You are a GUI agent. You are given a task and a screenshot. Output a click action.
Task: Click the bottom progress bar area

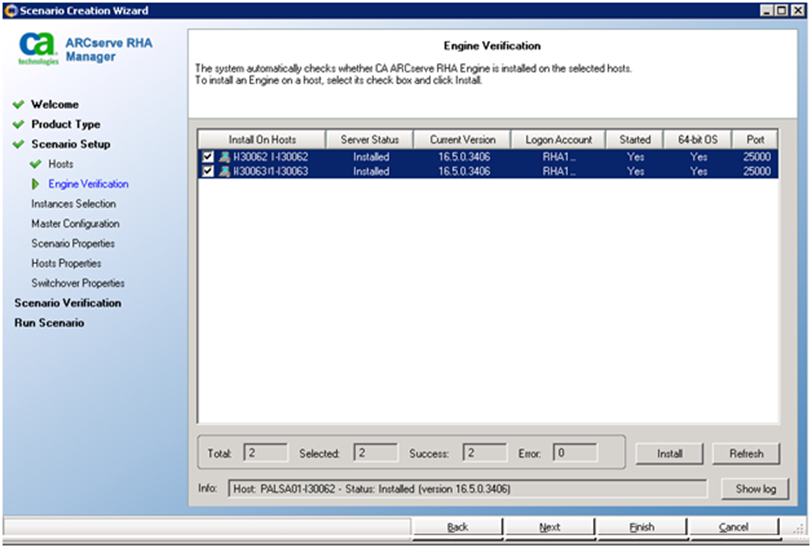click(207, 527)
